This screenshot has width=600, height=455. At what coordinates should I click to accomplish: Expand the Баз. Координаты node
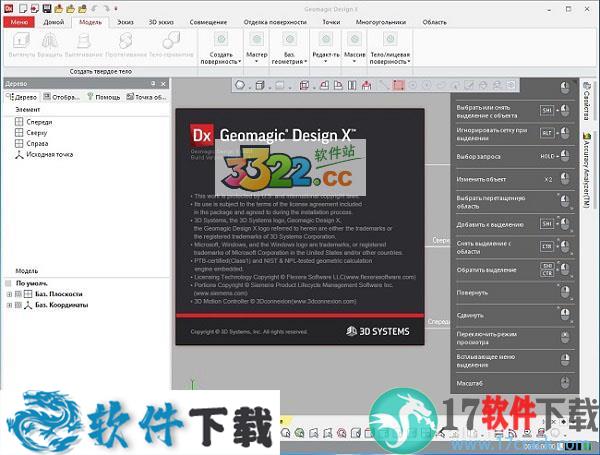click(x=9, y=305)
